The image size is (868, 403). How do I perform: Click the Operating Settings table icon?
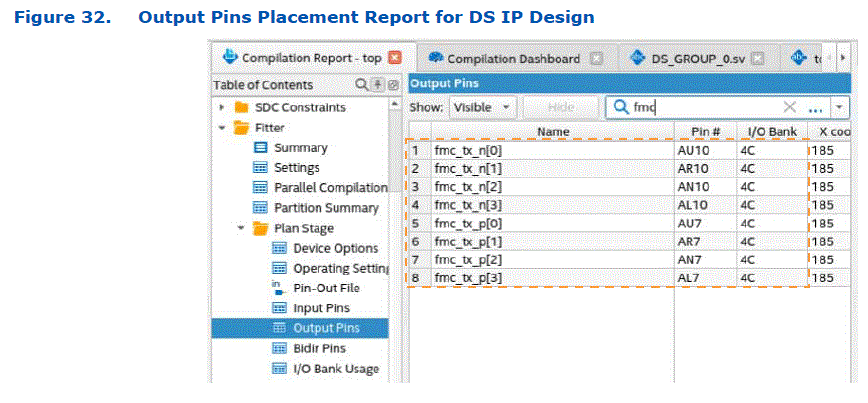point(280,268)
